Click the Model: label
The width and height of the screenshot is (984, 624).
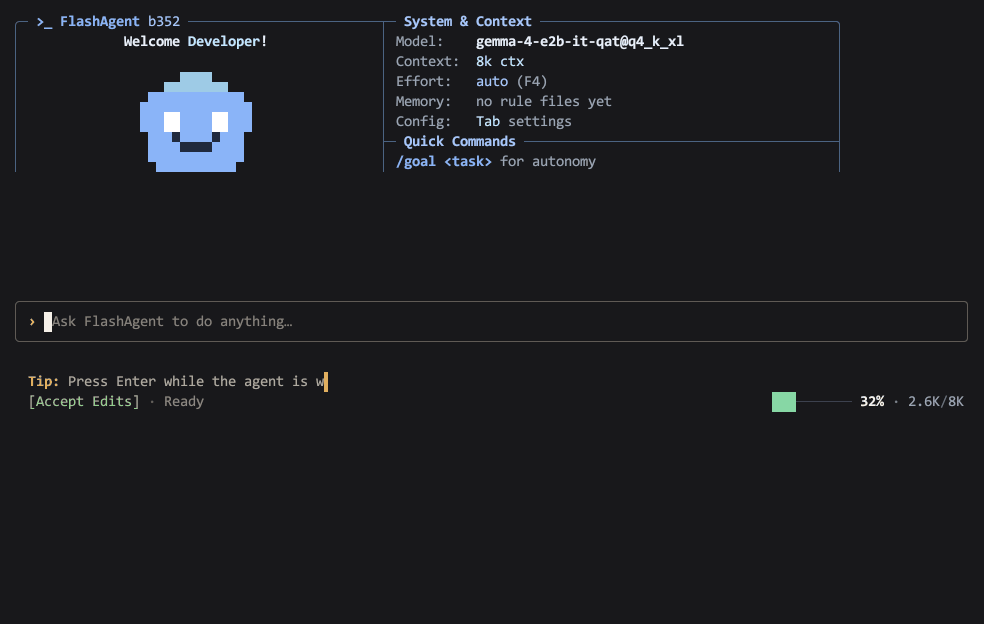pos(419,41)
